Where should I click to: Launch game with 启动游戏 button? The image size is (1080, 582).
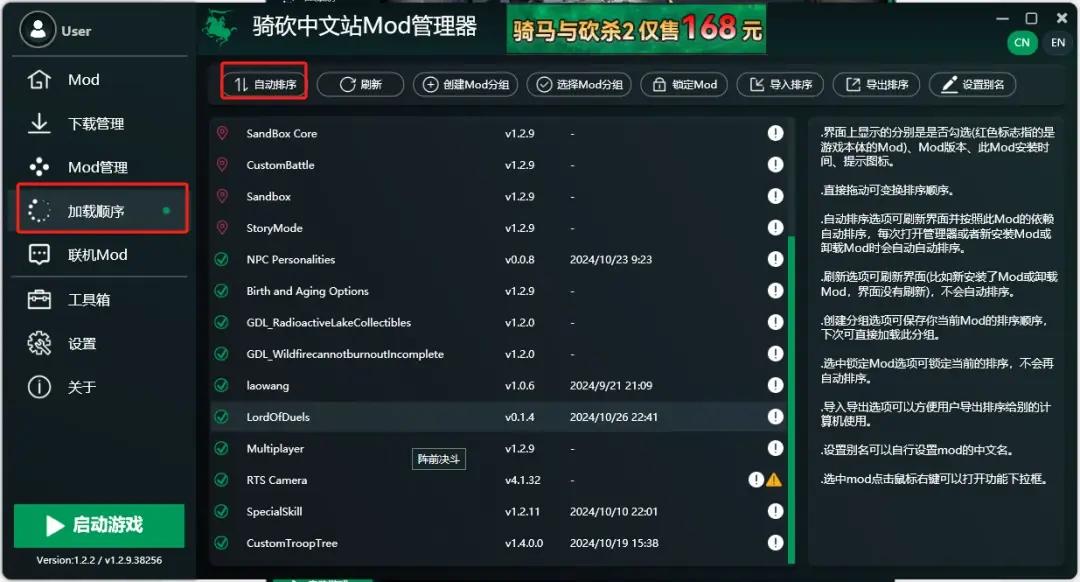click(x=99, y=526)
